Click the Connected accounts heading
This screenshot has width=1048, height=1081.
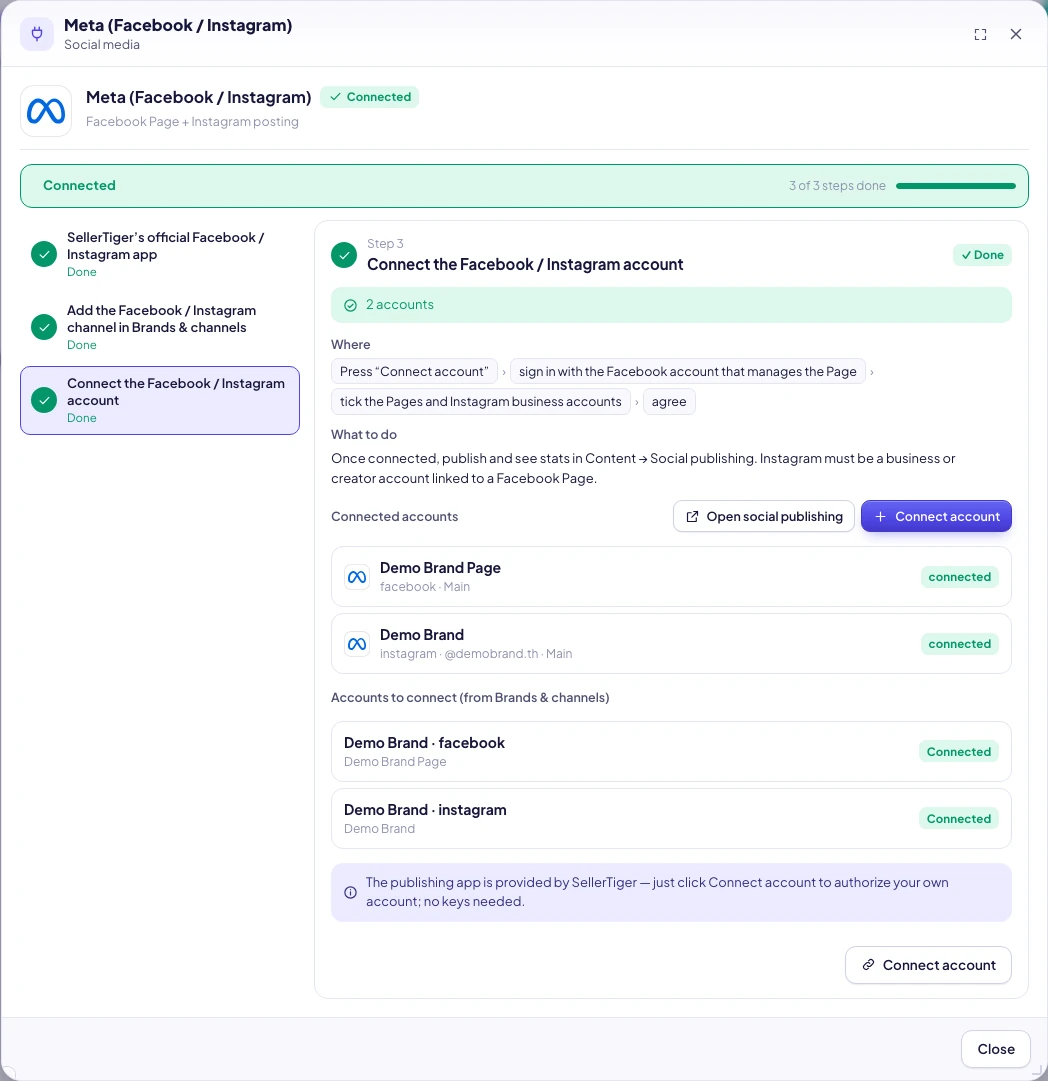pyautogui.click(x=394, y=516)
